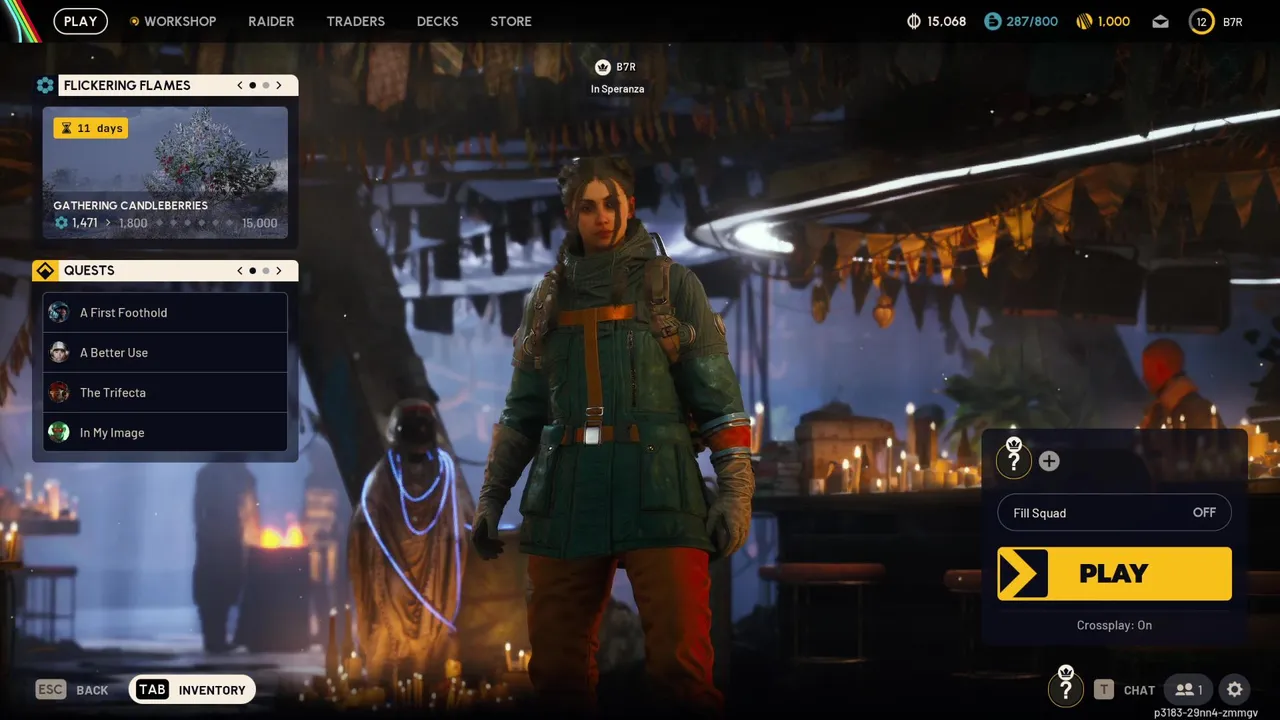Click the A First Foothold quest portrait

pyautogui.click(x=59, y=312)
